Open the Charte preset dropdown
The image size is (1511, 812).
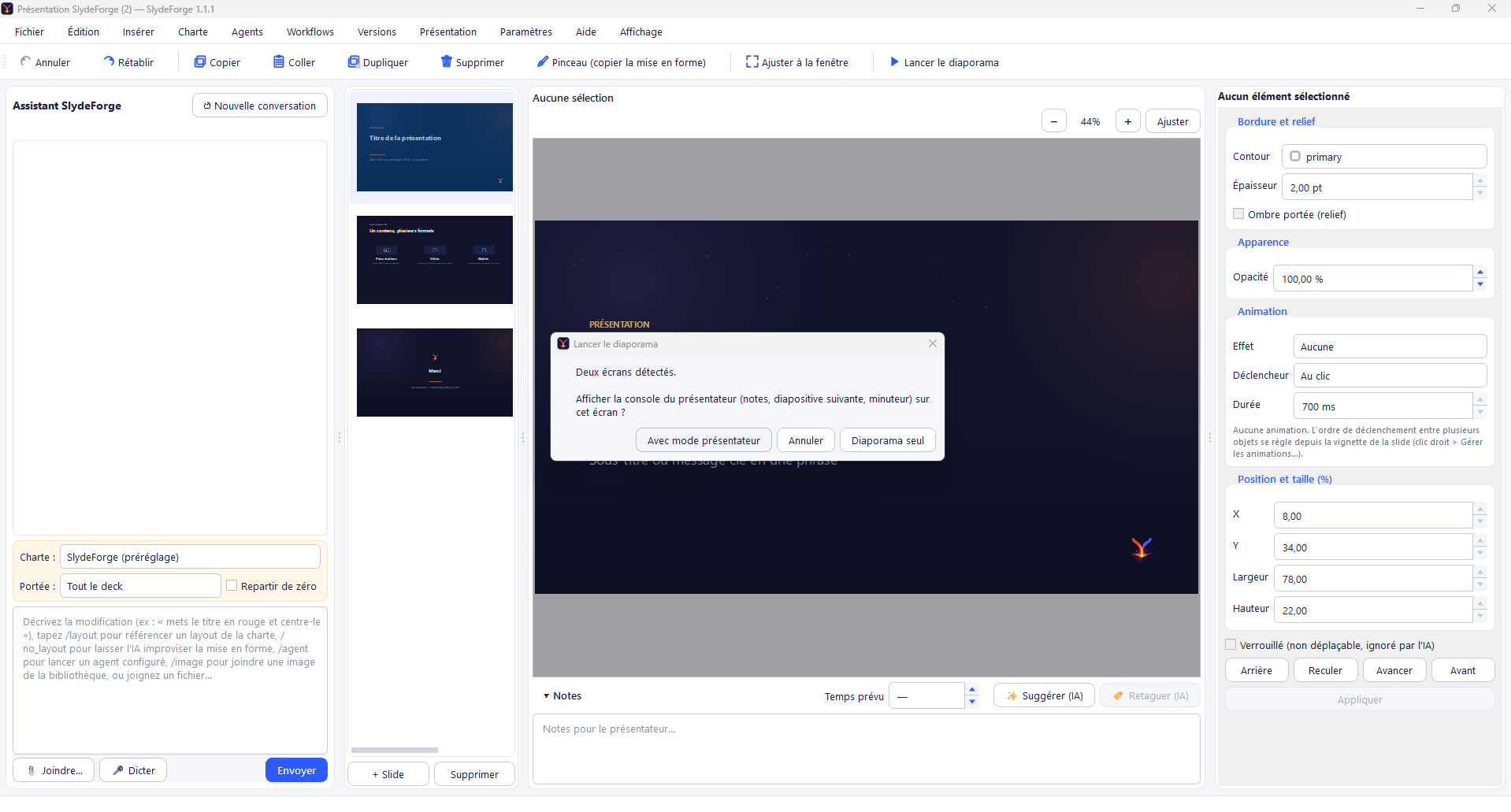[x=191, y=557]
